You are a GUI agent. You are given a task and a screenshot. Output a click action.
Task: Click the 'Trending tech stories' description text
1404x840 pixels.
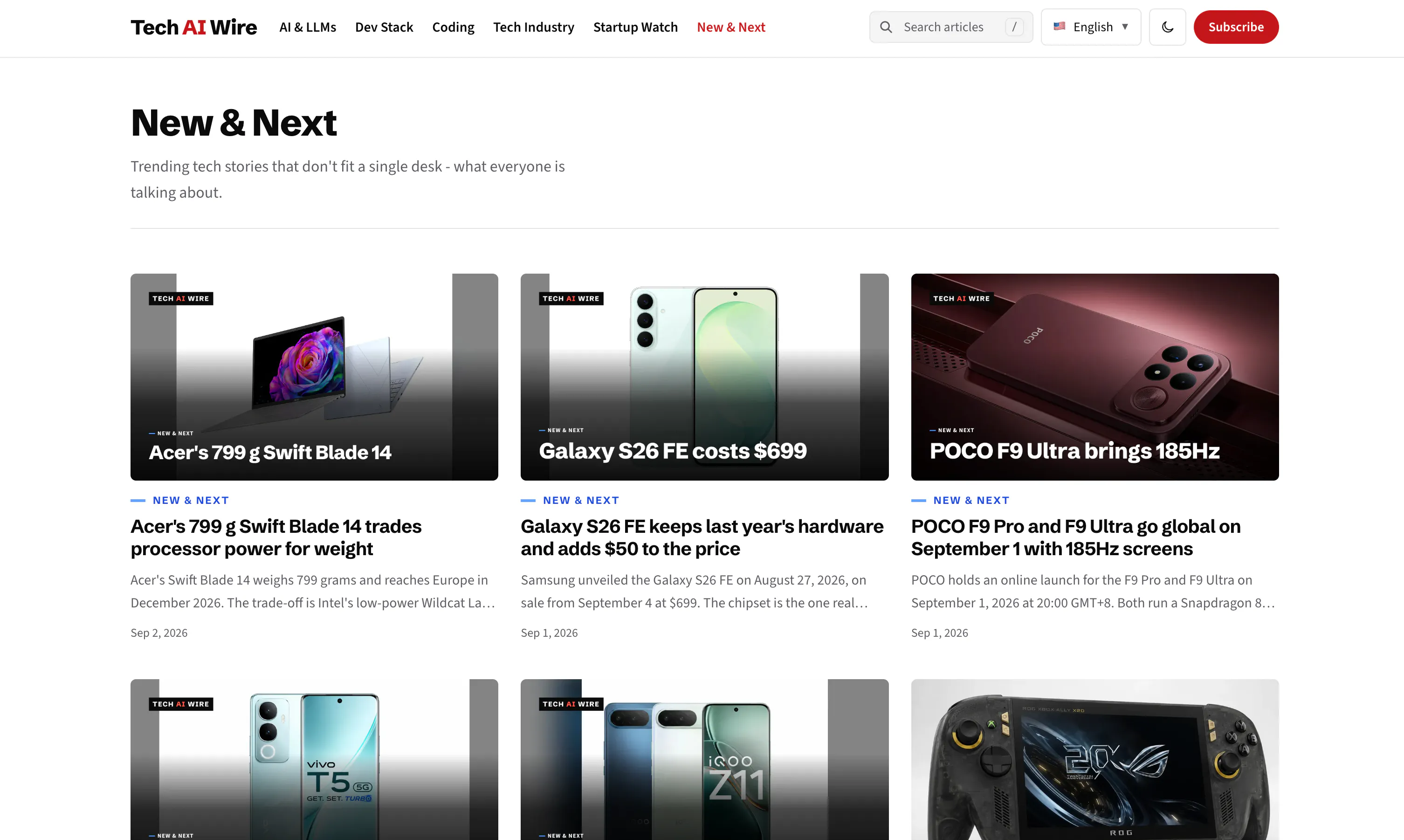pyautogui.click(x=347, y=179)
